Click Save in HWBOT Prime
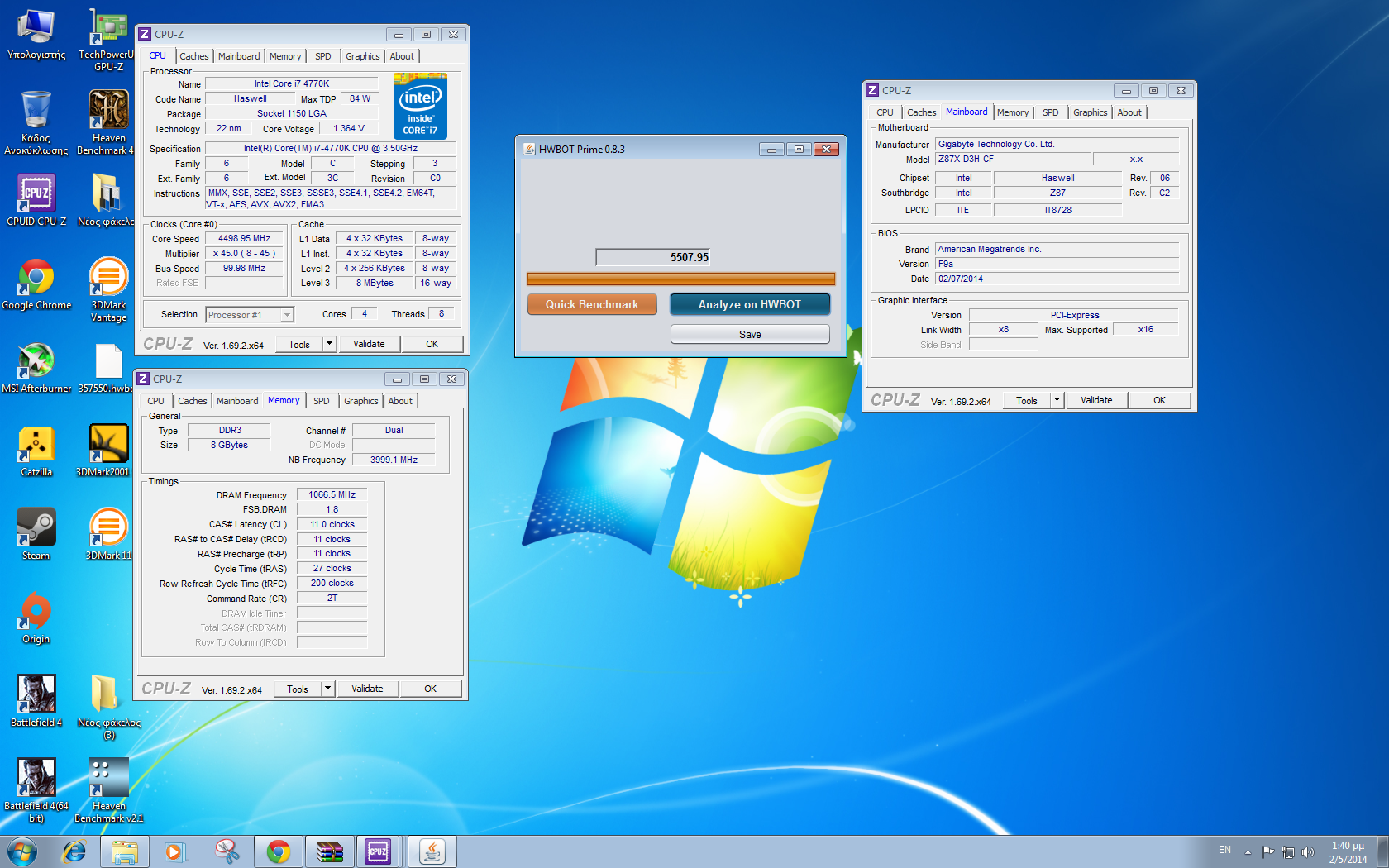This screenshot has width=1389, height=868. pyautogui.click(x=750, y=334)
